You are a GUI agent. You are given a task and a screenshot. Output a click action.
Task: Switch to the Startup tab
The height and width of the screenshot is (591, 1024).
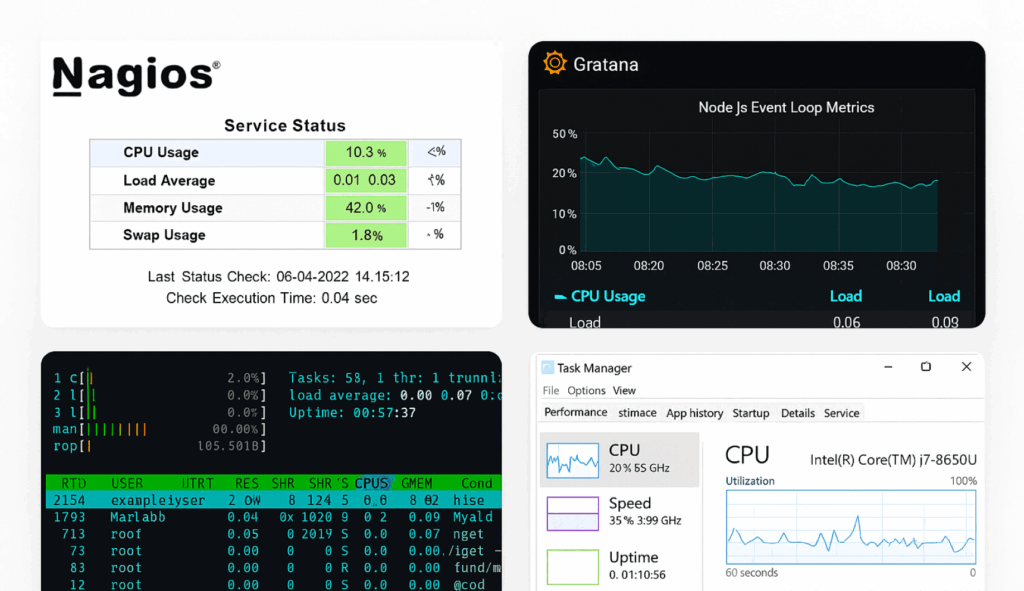pyautogui.click(x=750, y=413)
